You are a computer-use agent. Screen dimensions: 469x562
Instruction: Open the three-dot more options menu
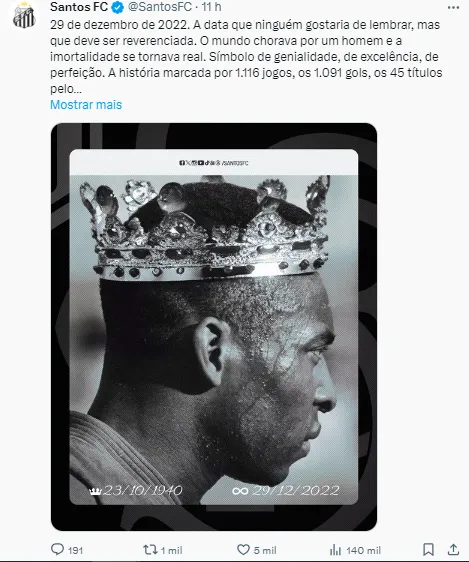click(x=454, y=8)
